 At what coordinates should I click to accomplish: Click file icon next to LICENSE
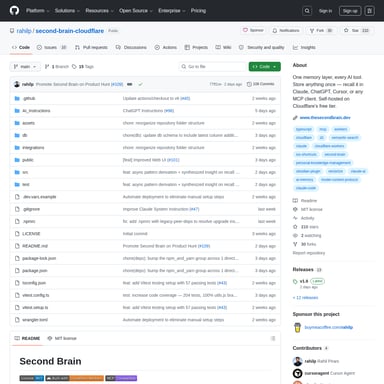[17, 234]
